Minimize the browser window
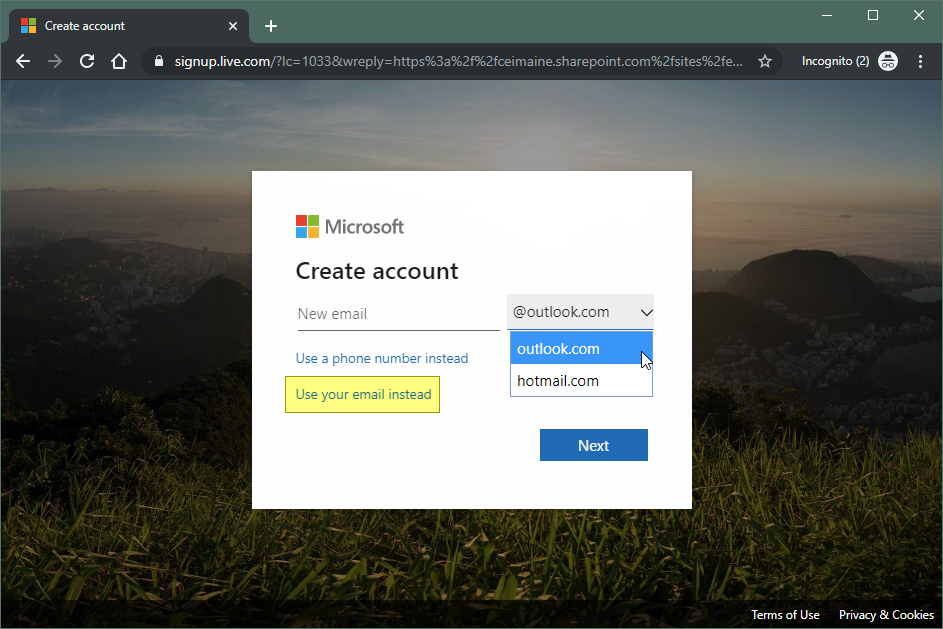Image resolution: width=943 pixels, height=629 pixels. click(x=827, y=16)
